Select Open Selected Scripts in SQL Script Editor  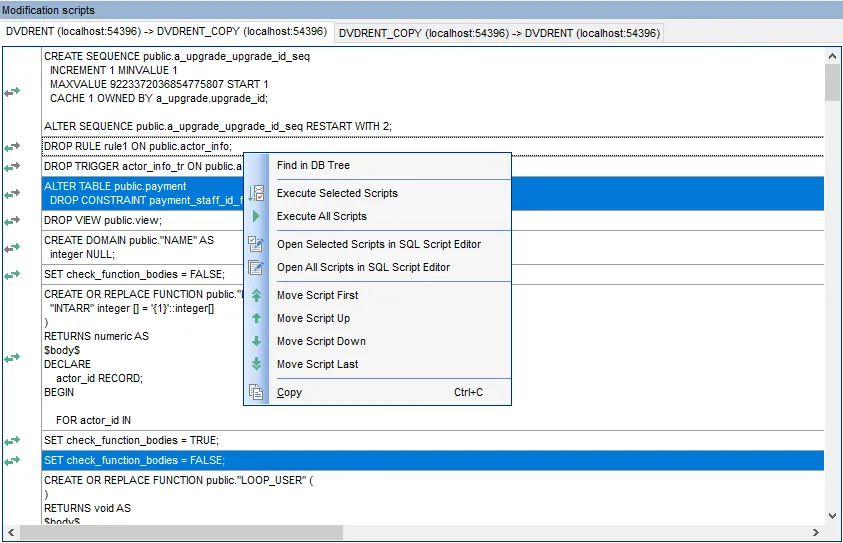pyautogui.click(x=378, y=244)
